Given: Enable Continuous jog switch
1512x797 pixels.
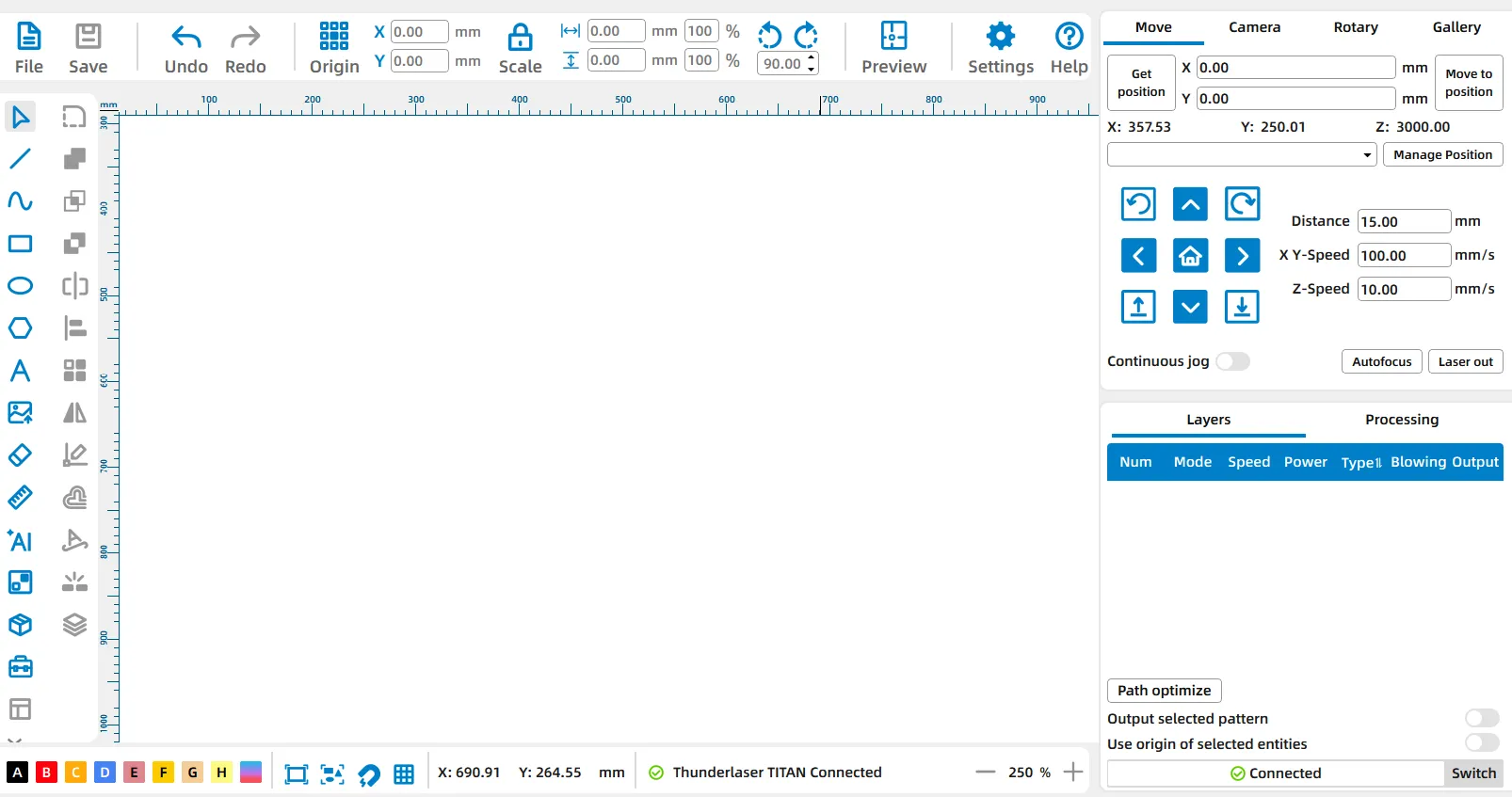Looking at the screenshot, I should click(x=1232, y=361).
